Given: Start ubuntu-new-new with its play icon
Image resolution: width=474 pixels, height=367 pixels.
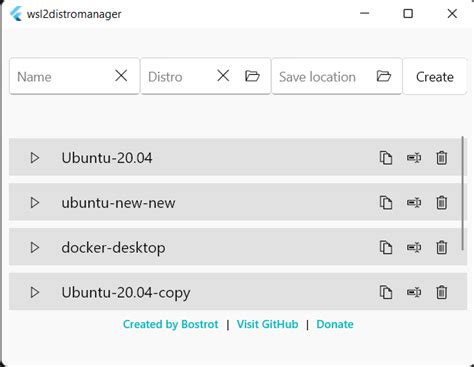Looking at the screenshot, I should pos(35,203).
